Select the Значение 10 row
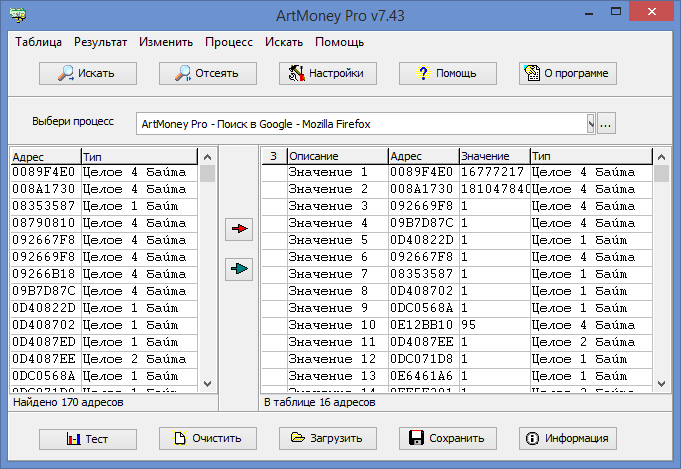 332,325
